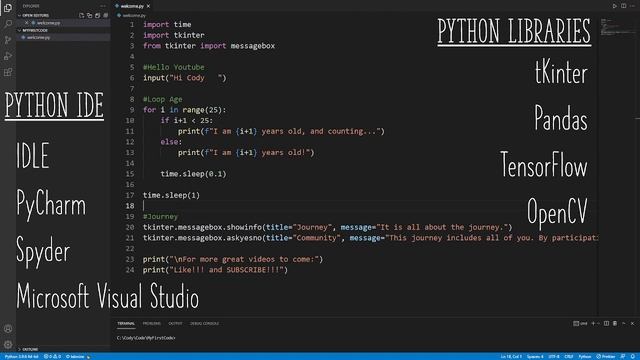Select the welcome.py editor tab

point(132,6)
